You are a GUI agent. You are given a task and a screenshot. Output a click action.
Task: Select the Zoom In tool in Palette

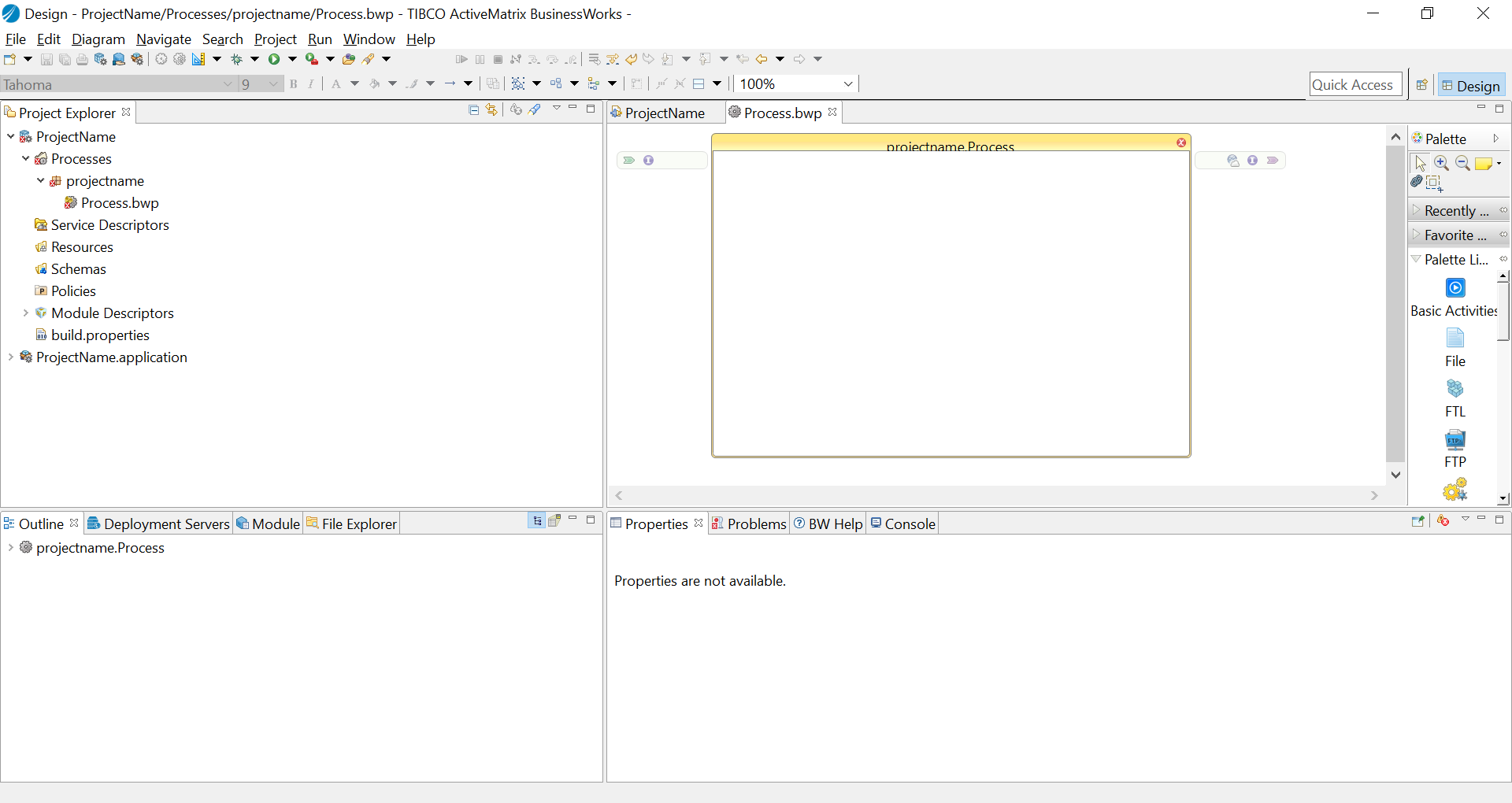point(1441,163)
